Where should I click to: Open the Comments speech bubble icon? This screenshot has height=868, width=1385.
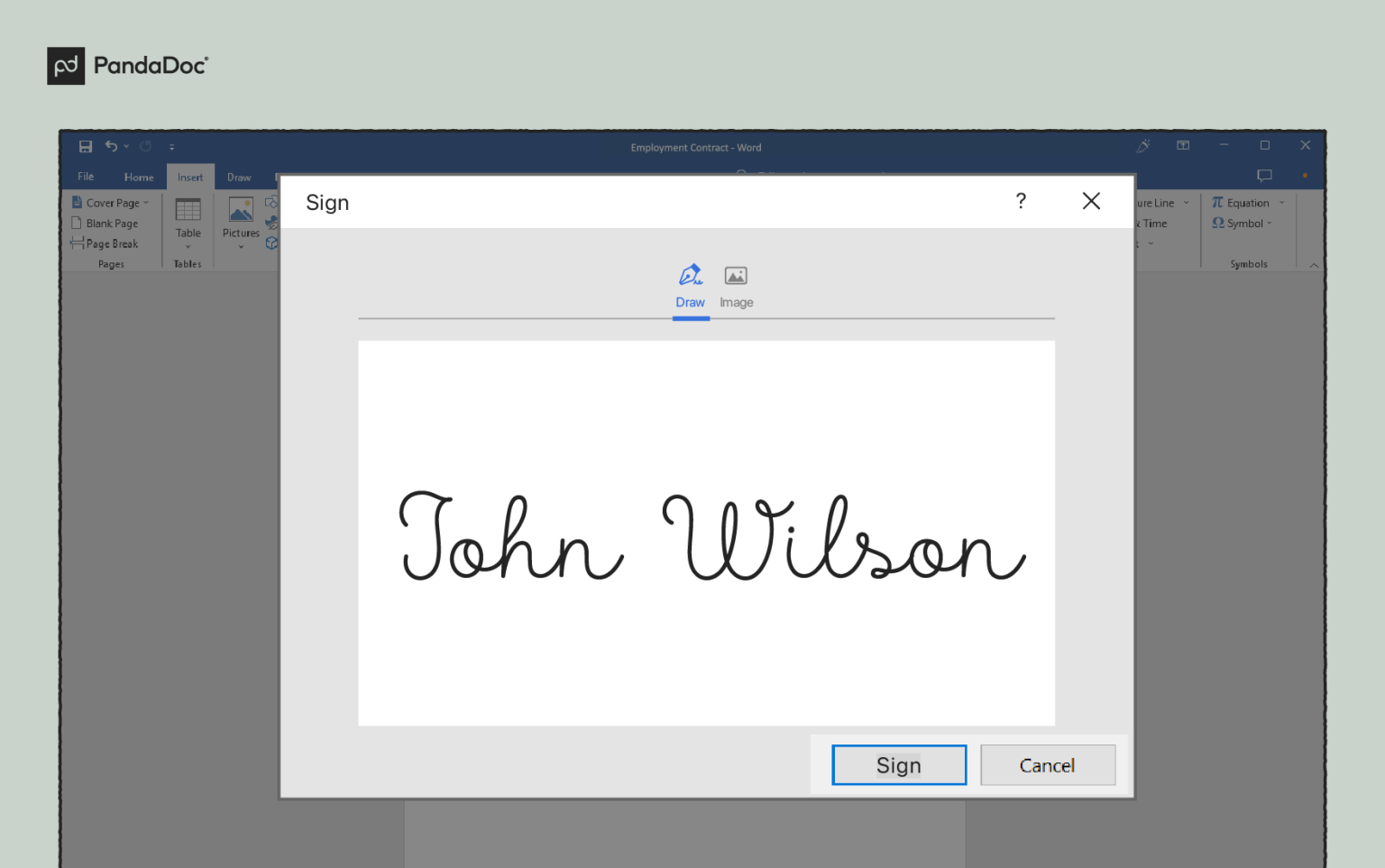[x=1264, y=176]
